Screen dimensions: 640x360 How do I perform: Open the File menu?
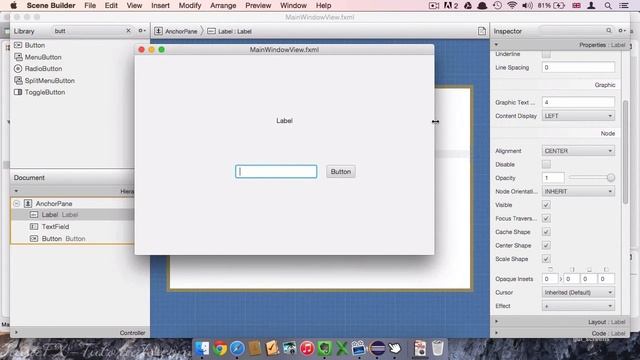pyautogui.click(x=90, y=6)
